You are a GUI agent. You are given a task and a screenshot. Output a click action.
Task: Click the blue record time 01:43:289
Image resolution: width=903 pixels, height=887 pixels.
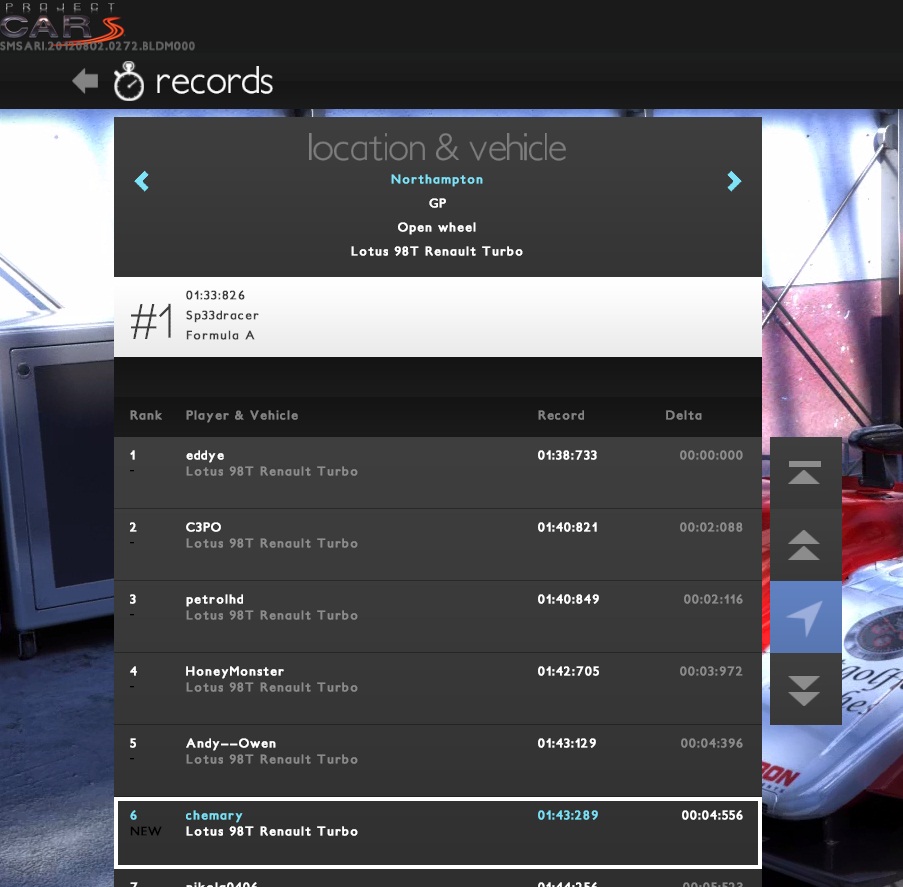[x=567, y=815]
